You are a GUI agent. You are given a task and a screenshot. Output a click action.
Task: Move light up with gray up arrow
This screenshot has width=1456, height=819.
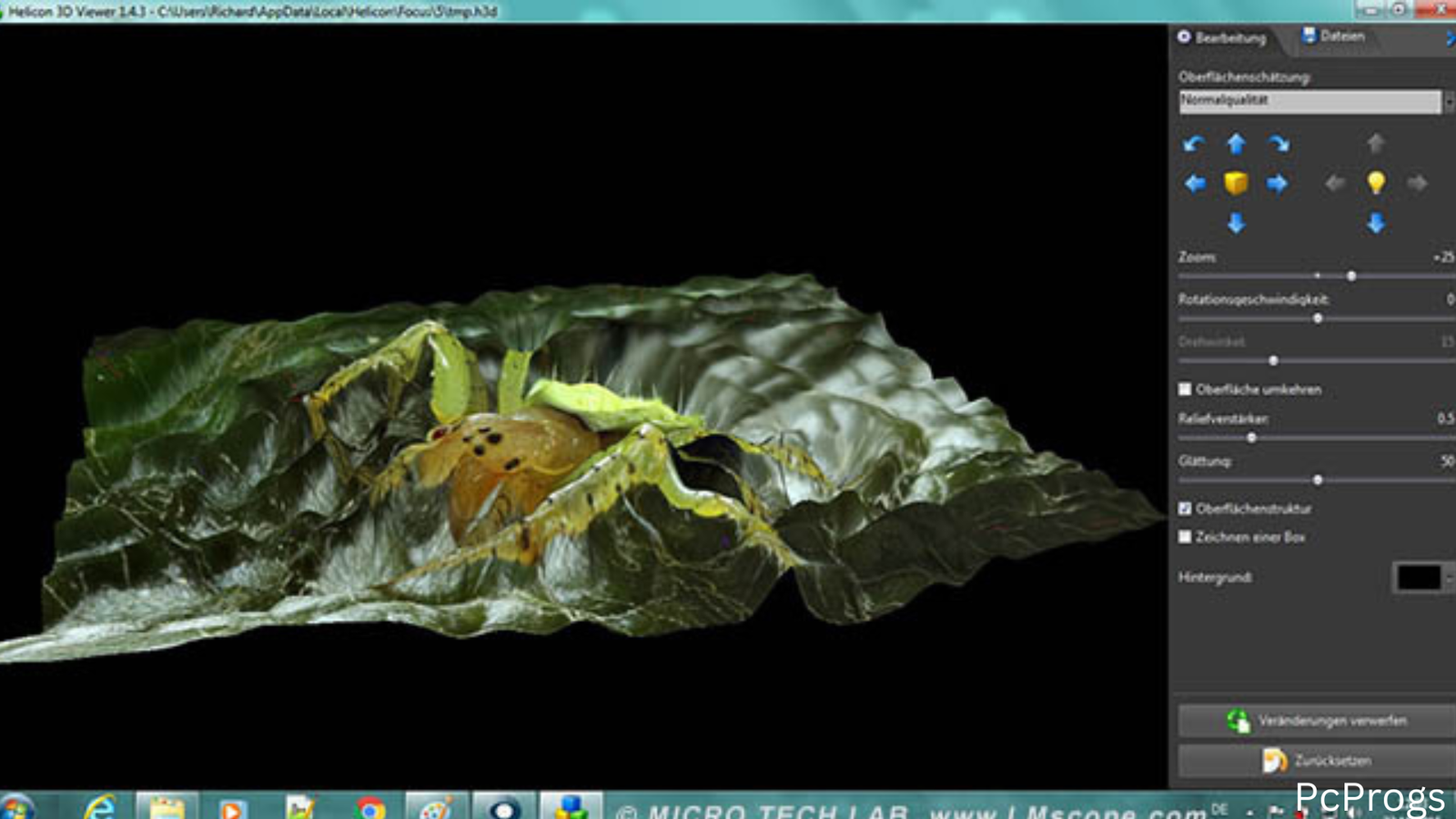[x=1376, y=143]
